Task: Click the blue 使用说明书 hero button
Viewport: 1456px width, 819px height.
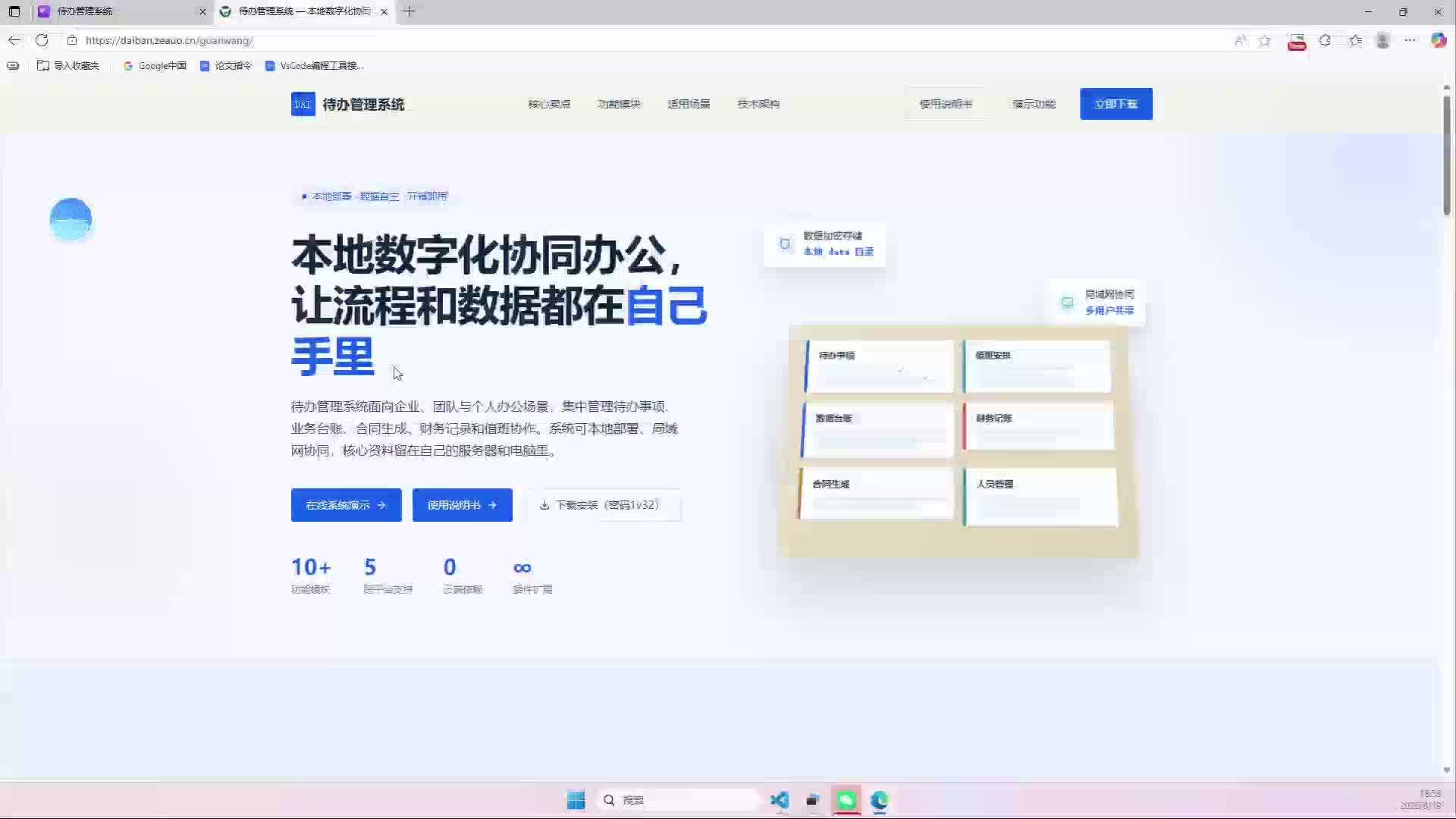Action: [x=462, y=505]
